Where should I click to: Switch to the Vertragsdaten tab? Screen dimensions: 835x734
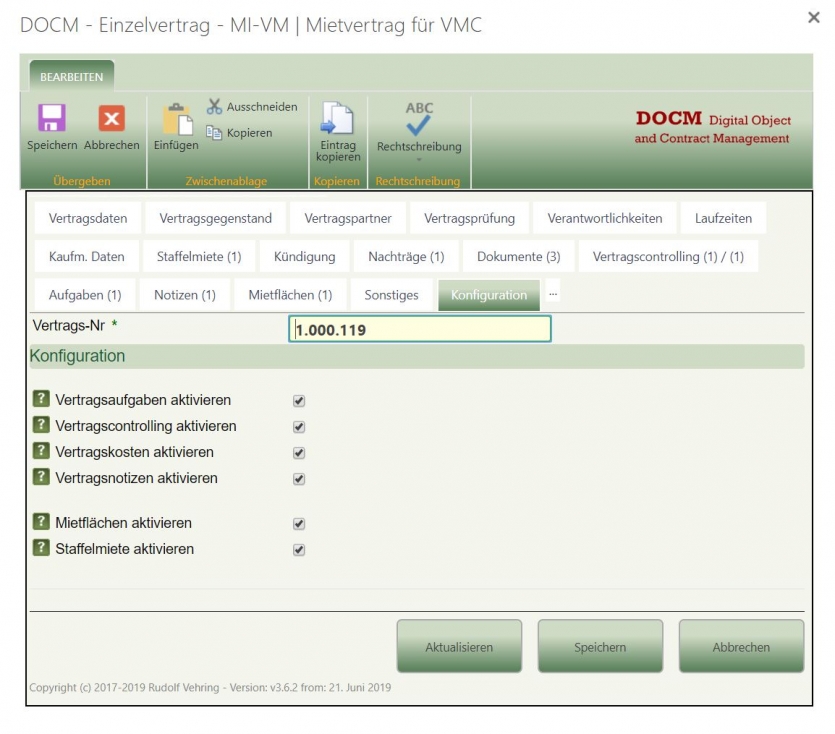(88, 218)
